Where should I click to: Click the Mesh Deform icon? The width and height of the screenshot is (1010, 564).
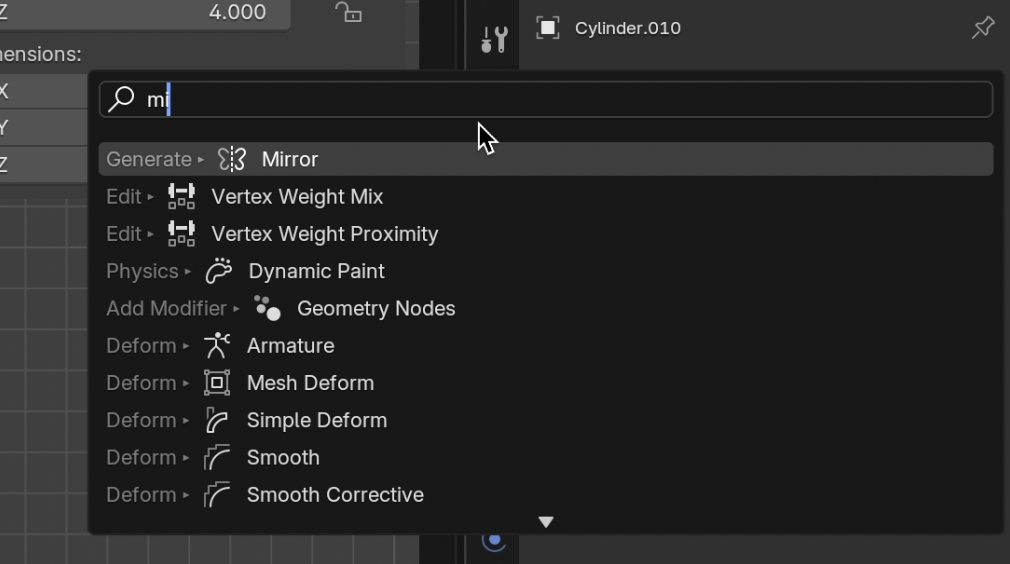coord(217,383)
